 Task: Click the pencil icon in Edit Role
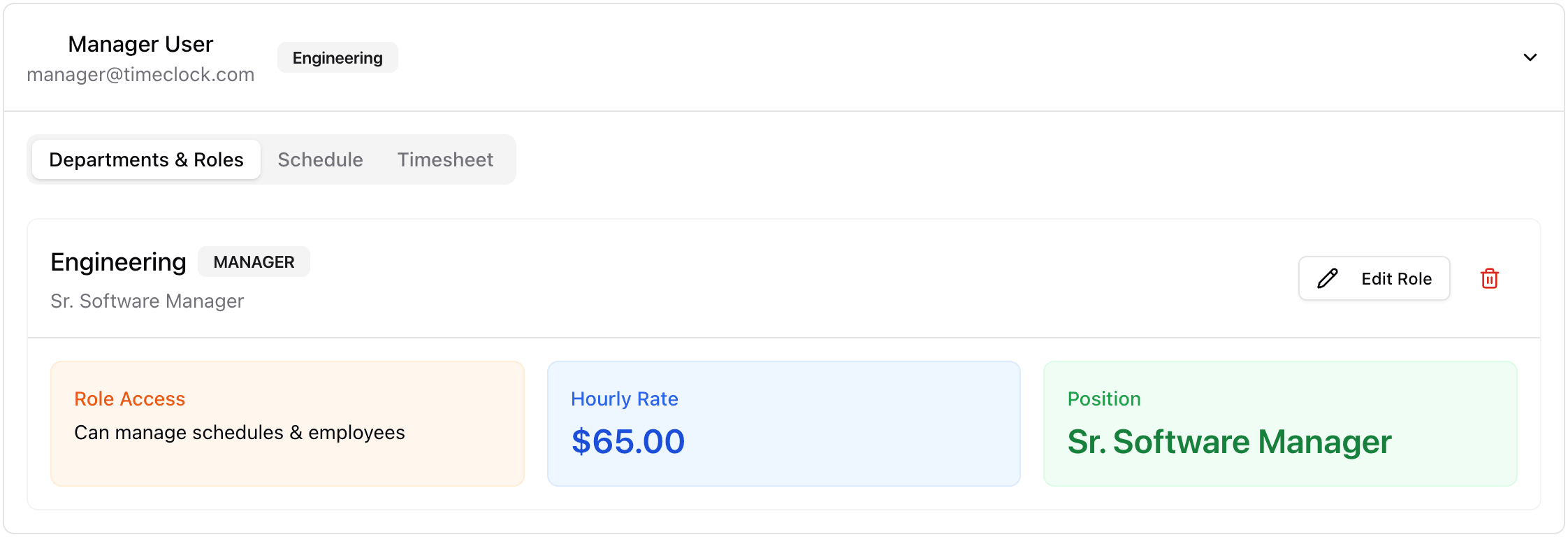[1328, 278]
